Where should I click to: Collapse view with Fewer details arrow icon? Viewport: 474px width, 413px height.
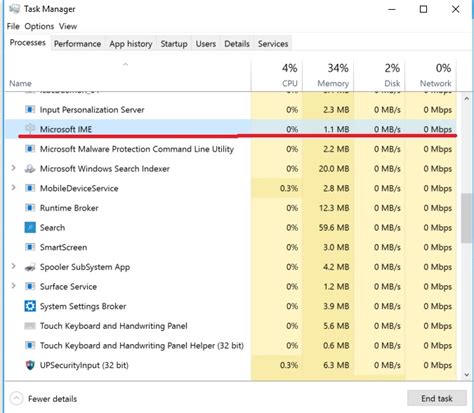[x=16, y=398]
